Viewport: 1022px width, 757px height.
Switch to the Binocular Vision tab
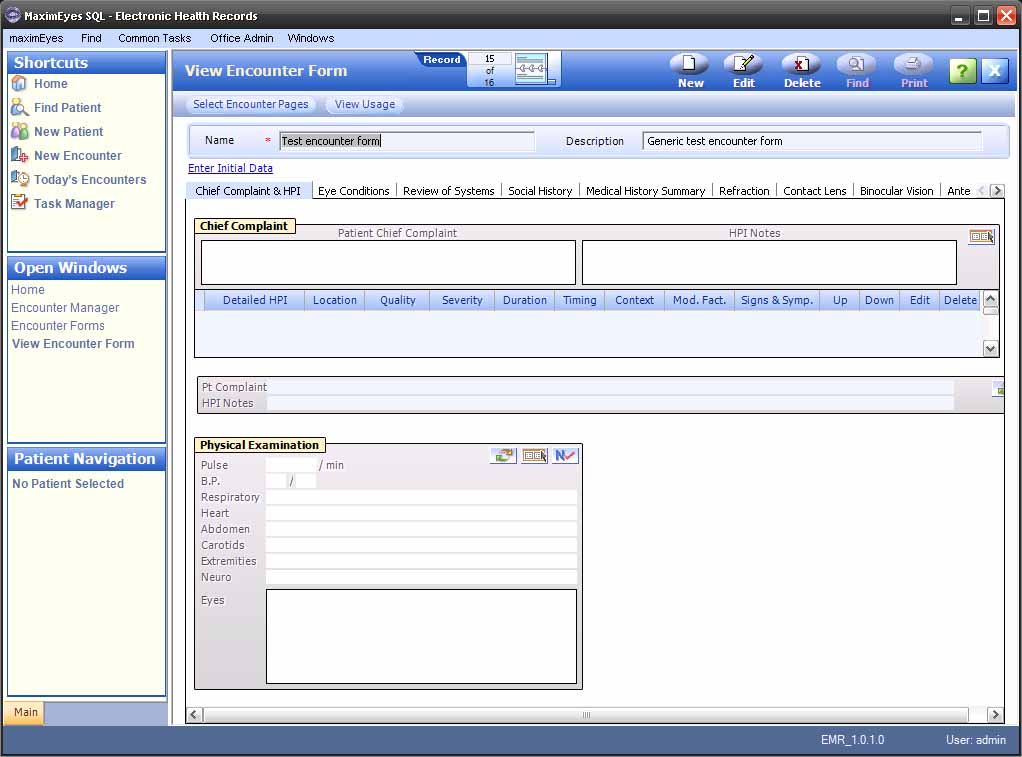tap(896, 191)
